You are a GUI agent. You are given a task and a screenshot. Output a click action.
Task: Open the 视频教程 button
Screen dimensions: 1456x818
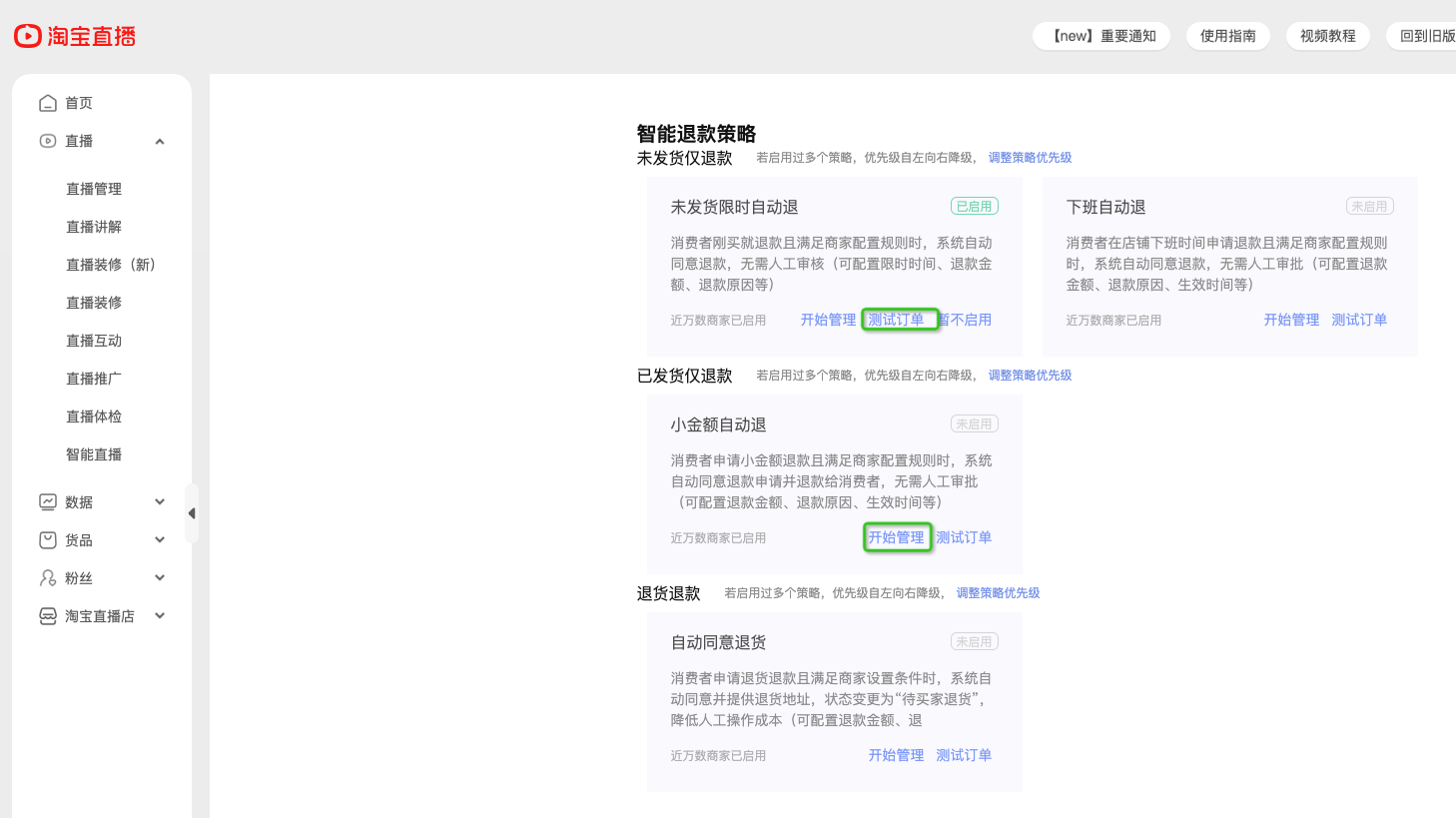1328,36
